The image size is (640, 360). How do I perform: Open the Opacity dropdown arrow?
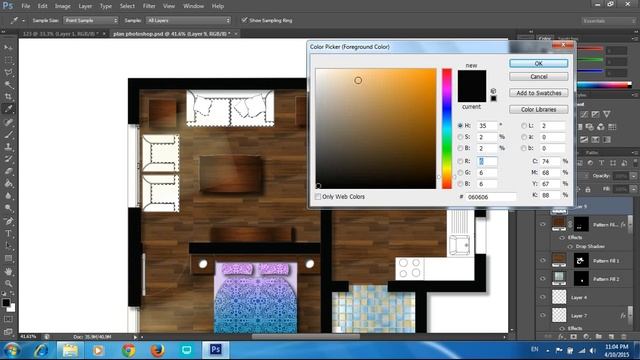pos(633,176)
